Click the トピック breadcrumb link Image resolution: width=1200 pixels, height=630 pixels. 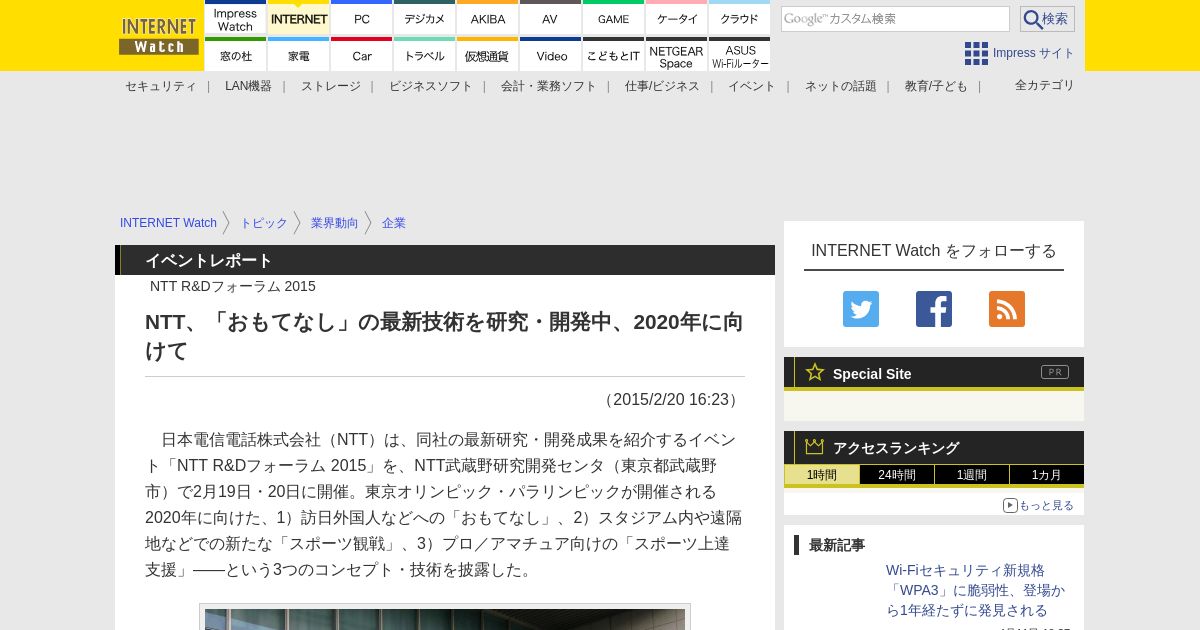tap(264, 223)
